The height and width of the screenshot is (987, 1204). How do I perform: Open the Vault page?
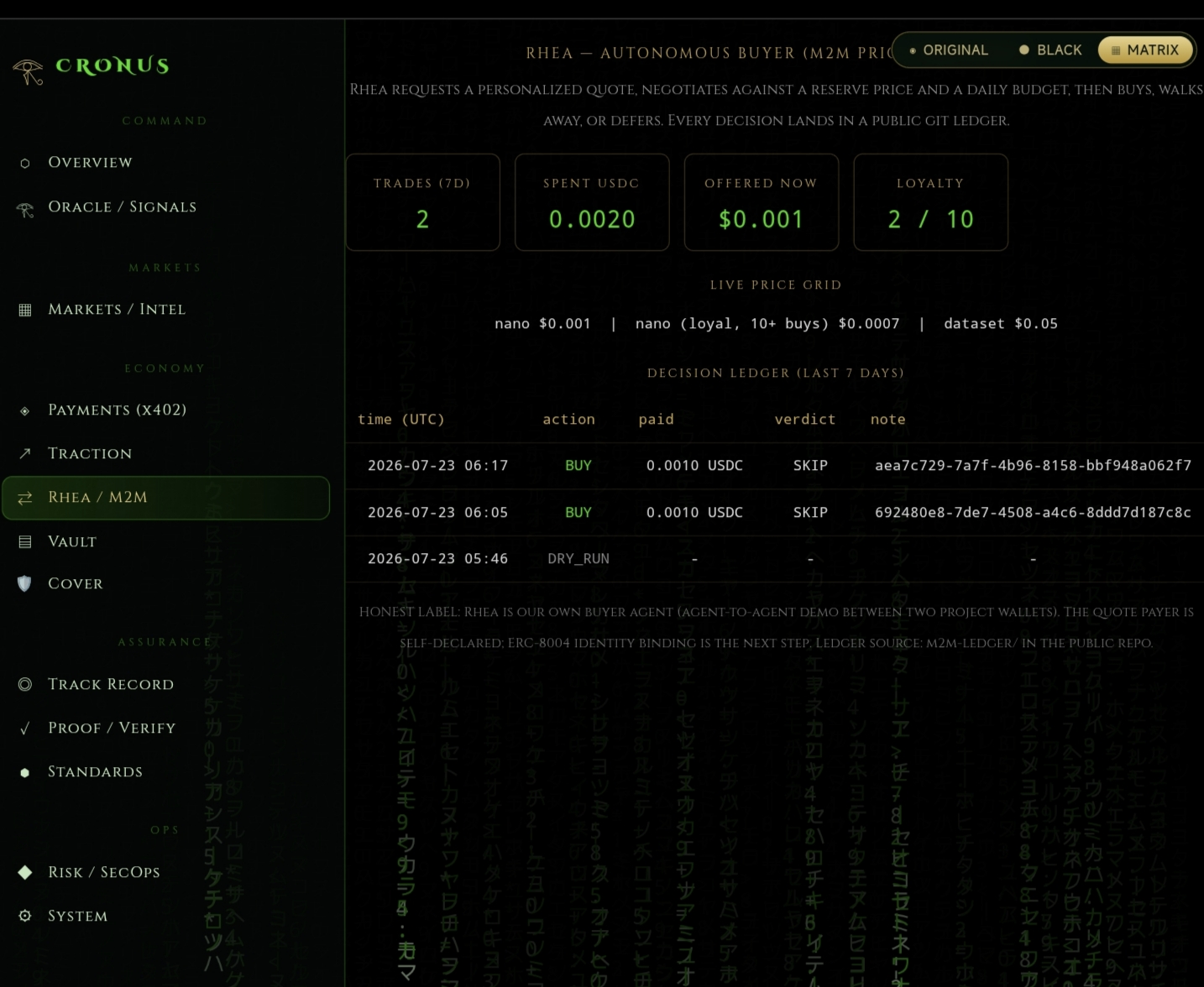tap(165, 542)
